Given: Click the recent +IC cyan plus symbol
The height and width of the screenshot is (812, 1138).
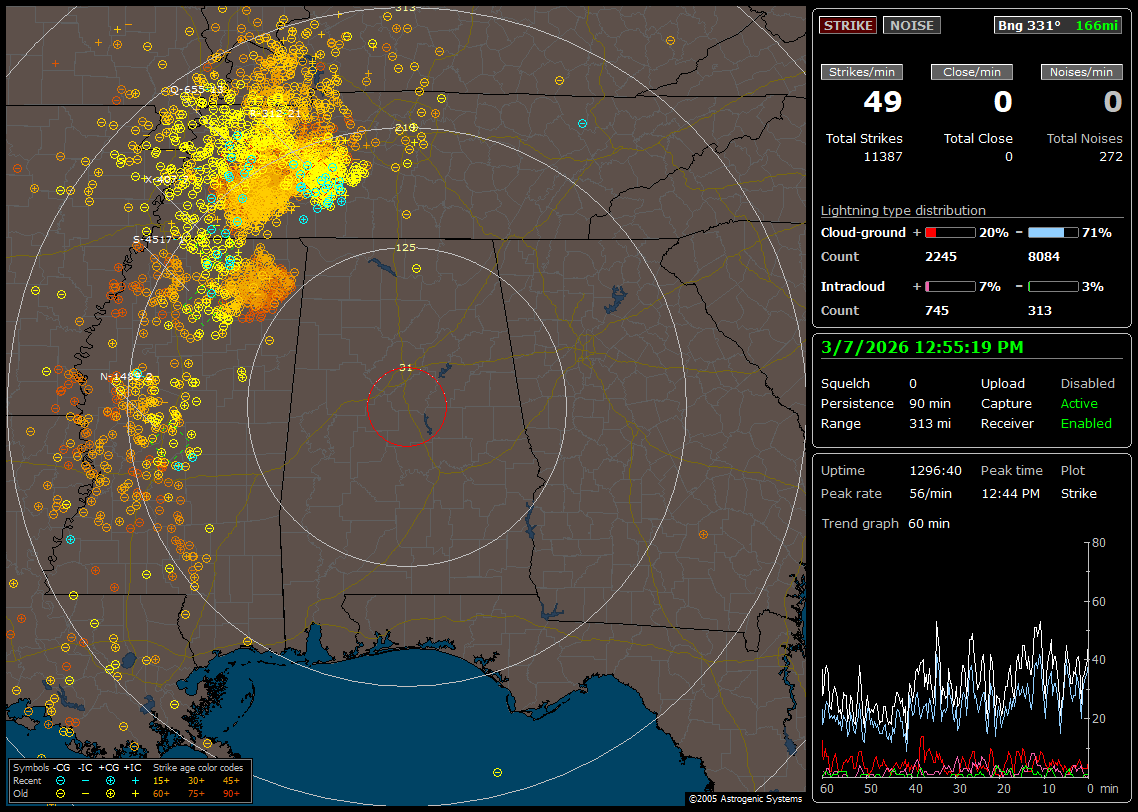Looking at the screenshot, I should (x=135, y=780).
